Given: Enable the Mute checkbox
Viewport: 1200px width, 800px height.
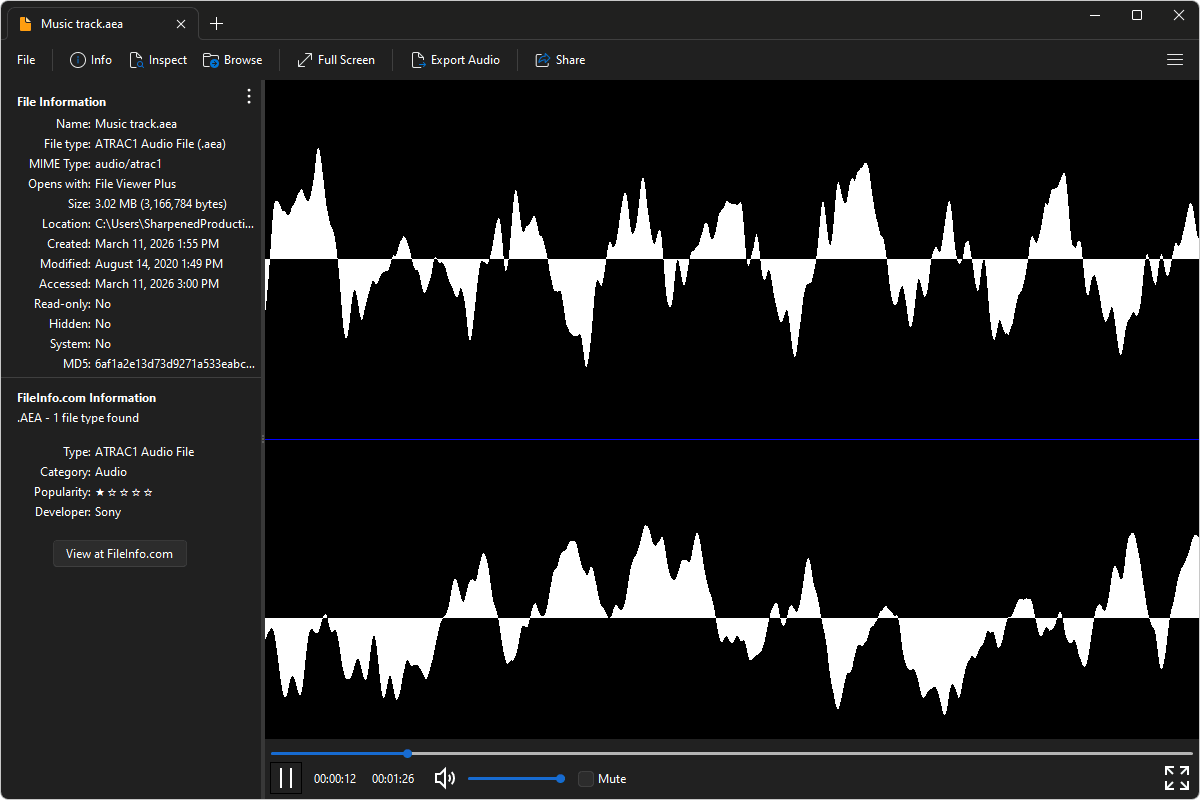Looking at the screenshot, I should 585,778.
